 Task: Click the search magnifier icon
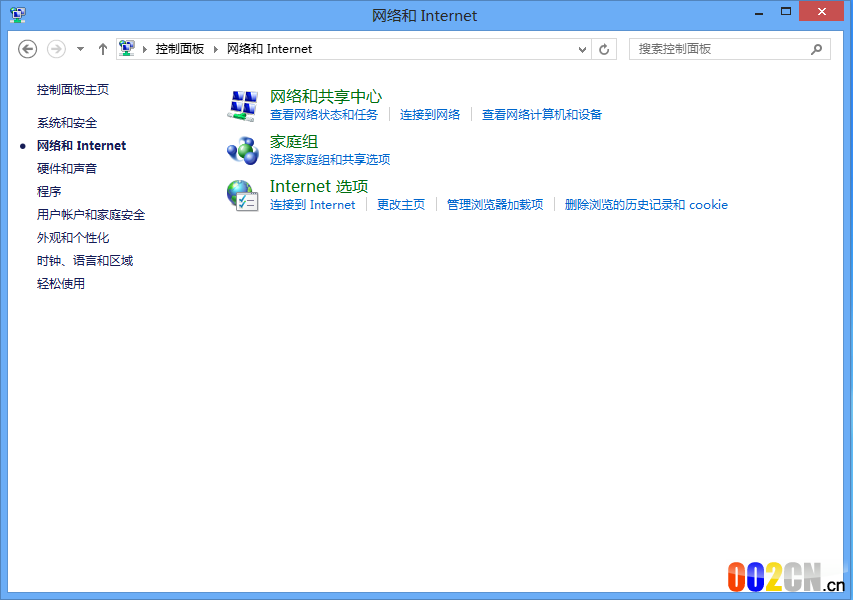pyautogui.click(x=816, y=50)
